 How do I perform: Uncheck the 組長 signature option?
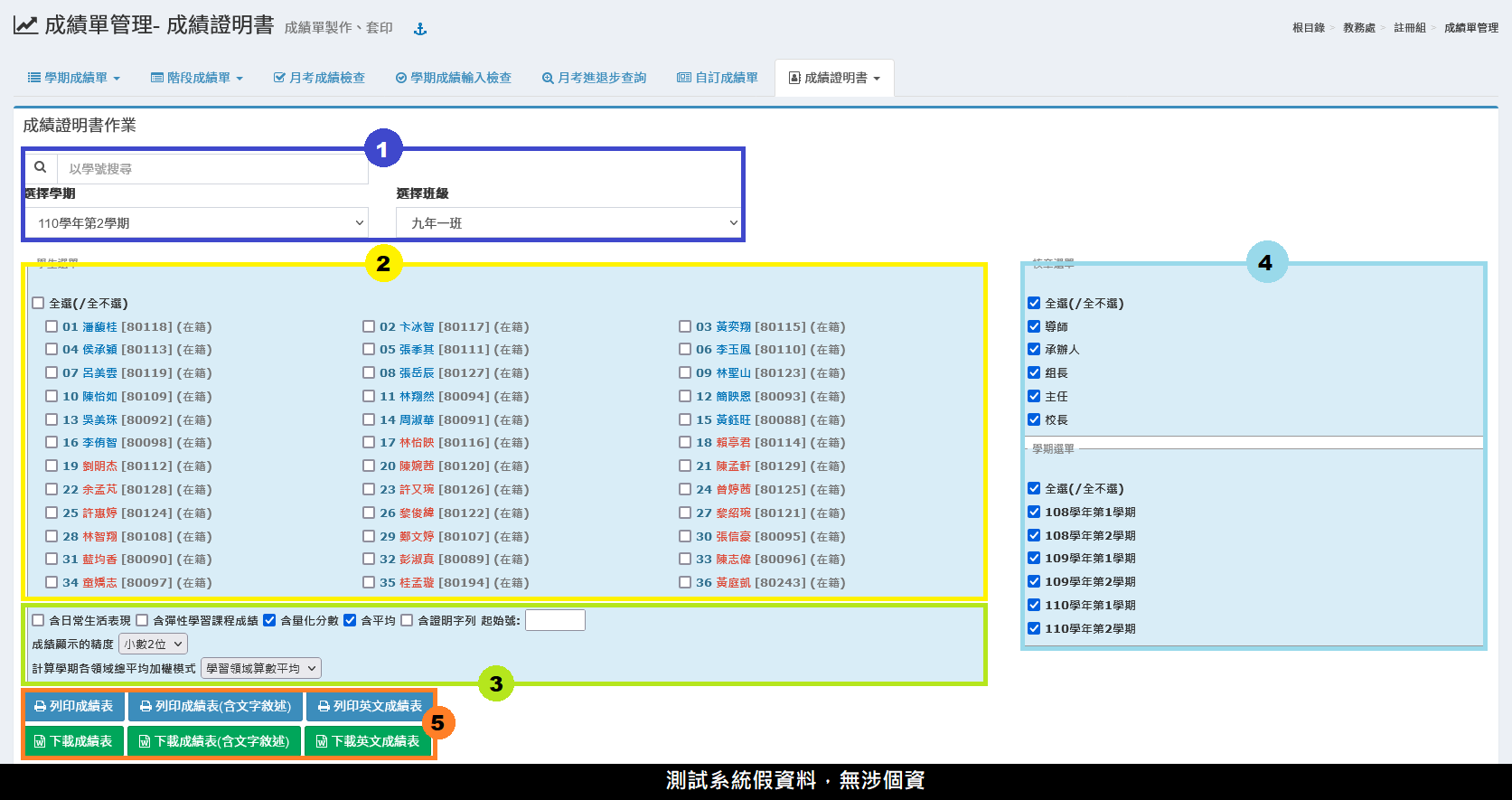(x=1034, y=372)
